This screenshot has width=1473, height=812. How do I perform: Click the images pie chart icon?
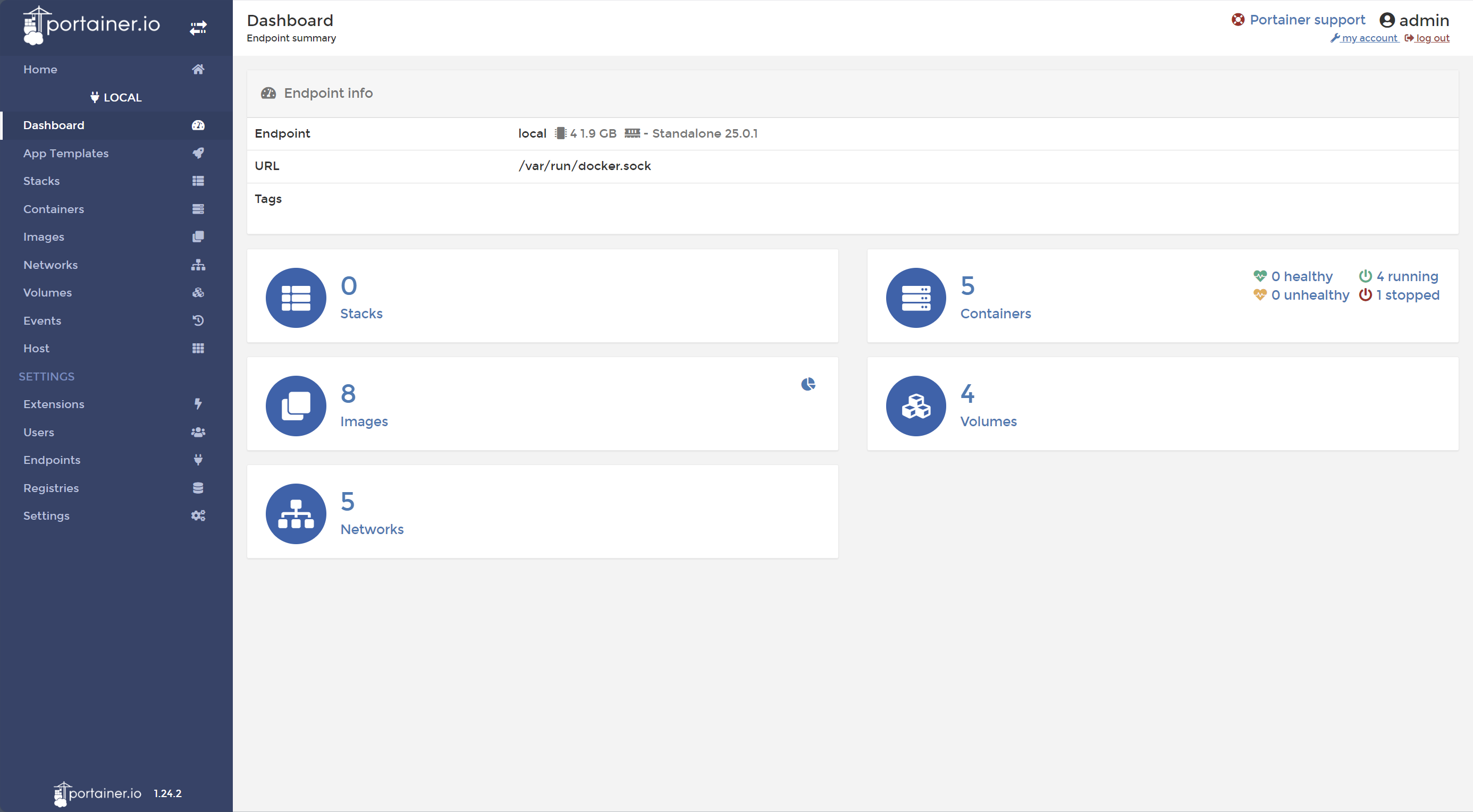point(807,384)
